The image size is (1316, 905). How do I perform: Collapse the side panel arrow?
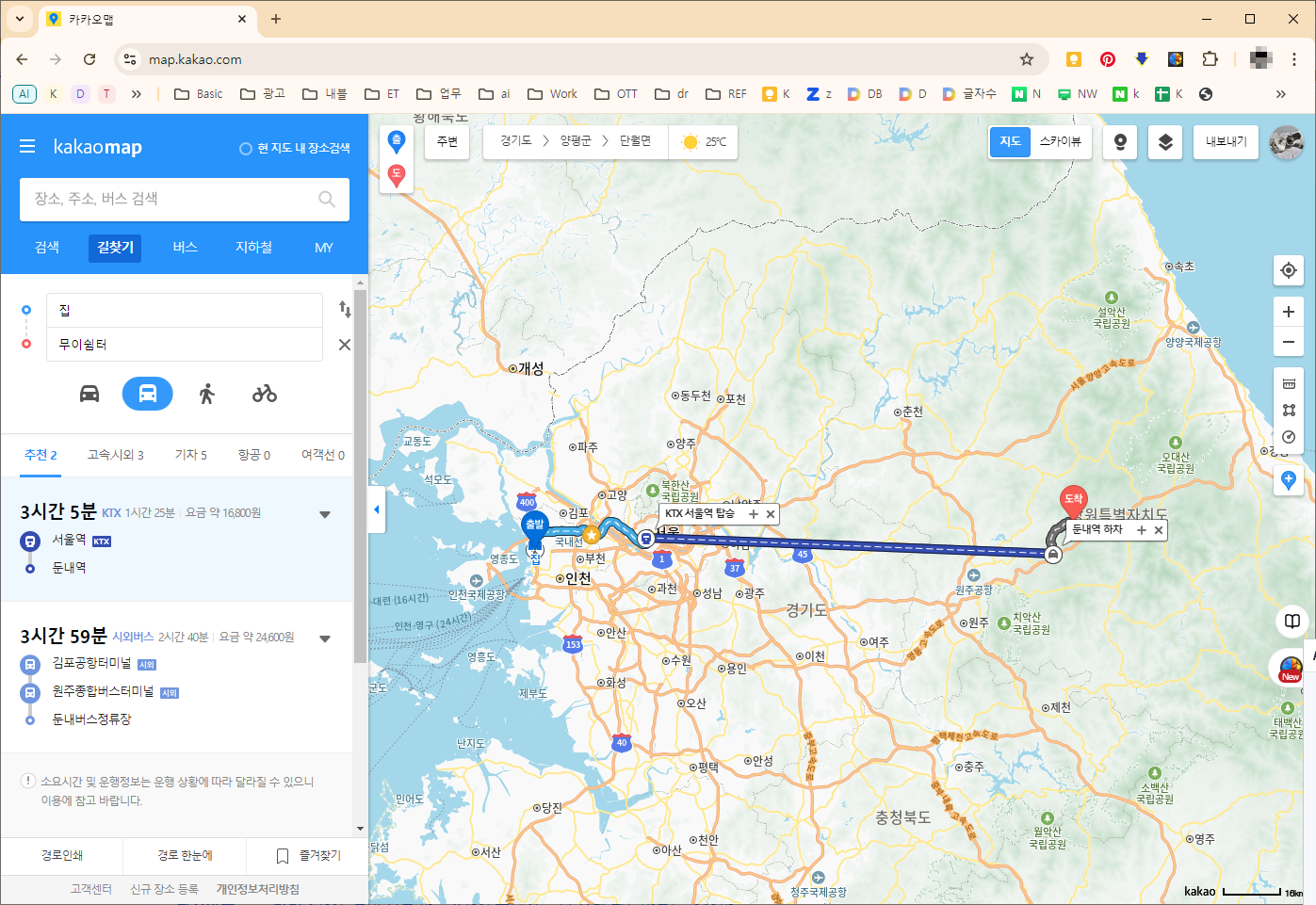377,509
